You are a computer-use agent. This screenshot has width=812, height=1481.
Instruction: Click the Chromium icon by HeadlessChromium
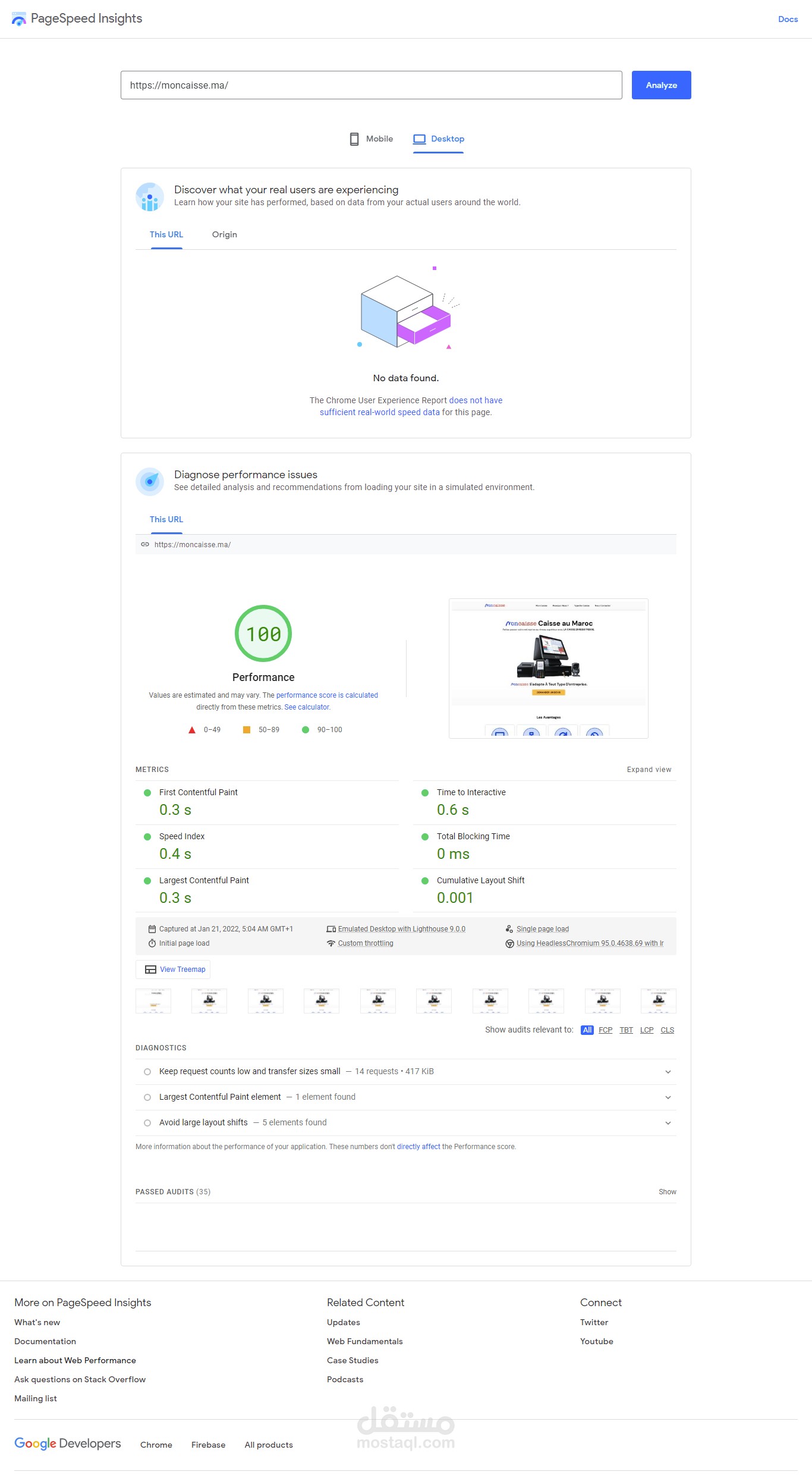tap(509, 943)
